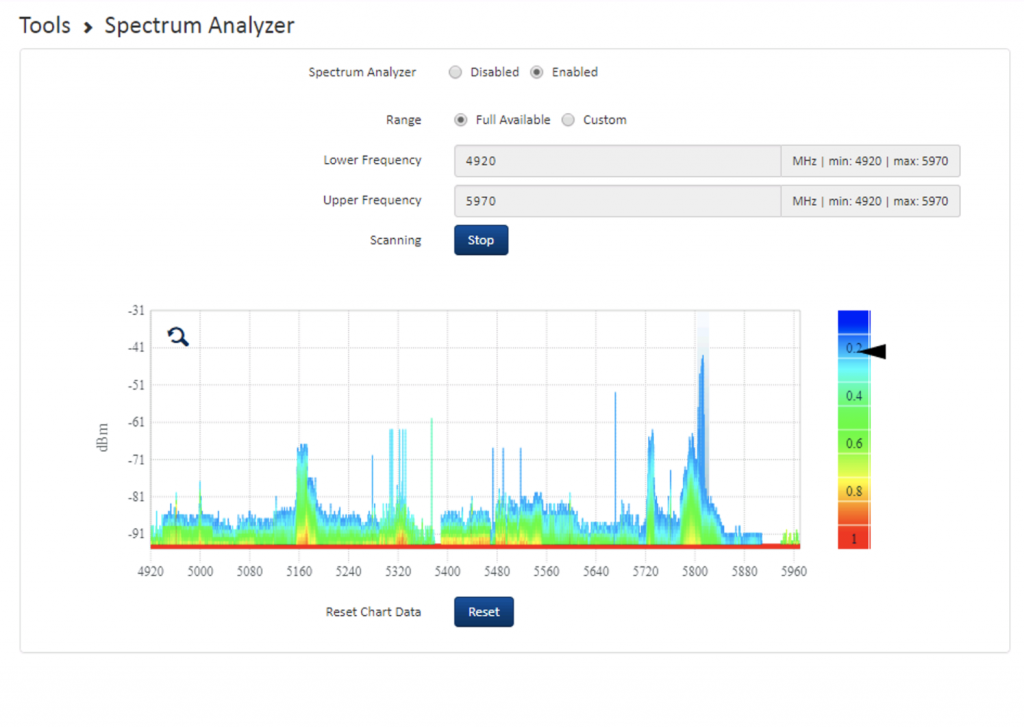Screen dimensions: 1024x728
Task: Click the magnifier zoom reset icon on chart
Action: (178, 337)
